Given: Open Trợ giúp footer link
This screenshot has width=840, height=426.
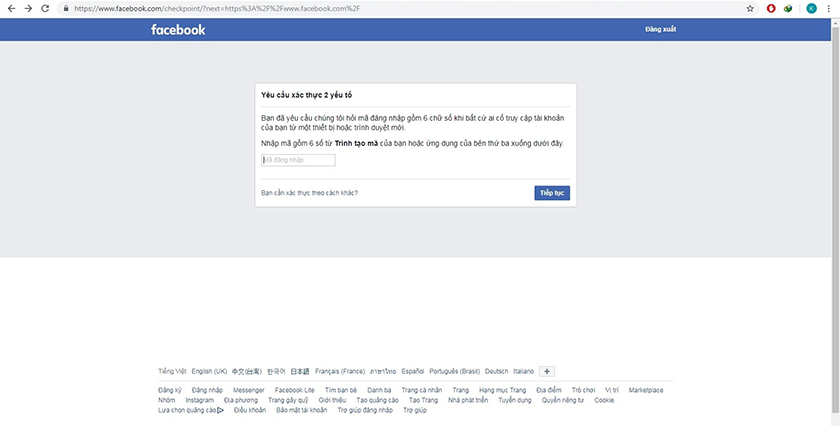Looking at the screenshot, I should [415, 410].
